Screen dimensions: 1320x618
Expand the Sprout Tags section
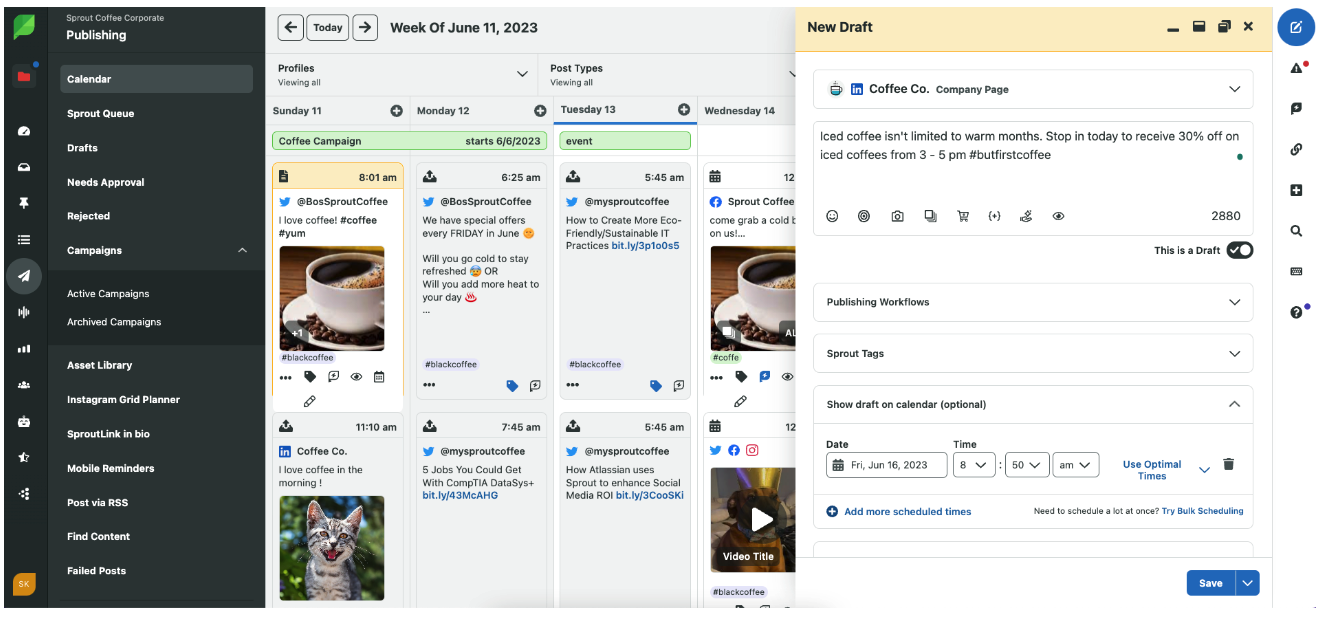pyautogui.click(x=1033, y=353)
